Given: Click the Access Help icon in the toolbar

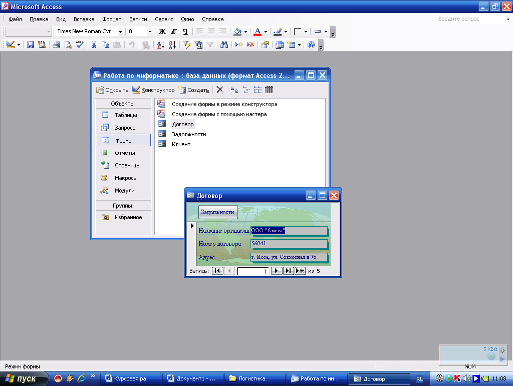Looking at the screenshot, I should point(311,44).
